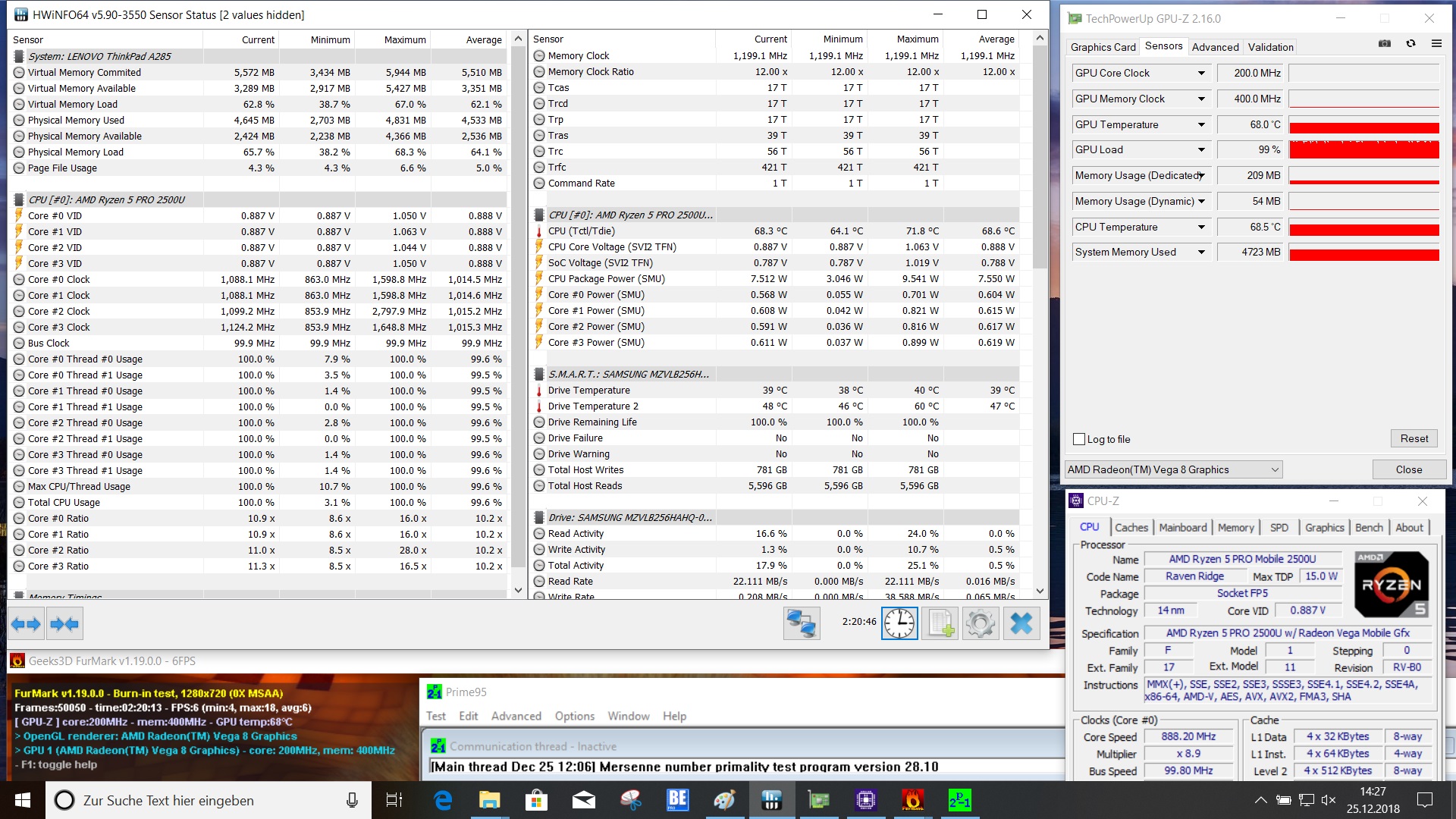This screenshot has height=819, width=1456.
Task: Expand the System Memory Used dropdown
Action: 1201,253
